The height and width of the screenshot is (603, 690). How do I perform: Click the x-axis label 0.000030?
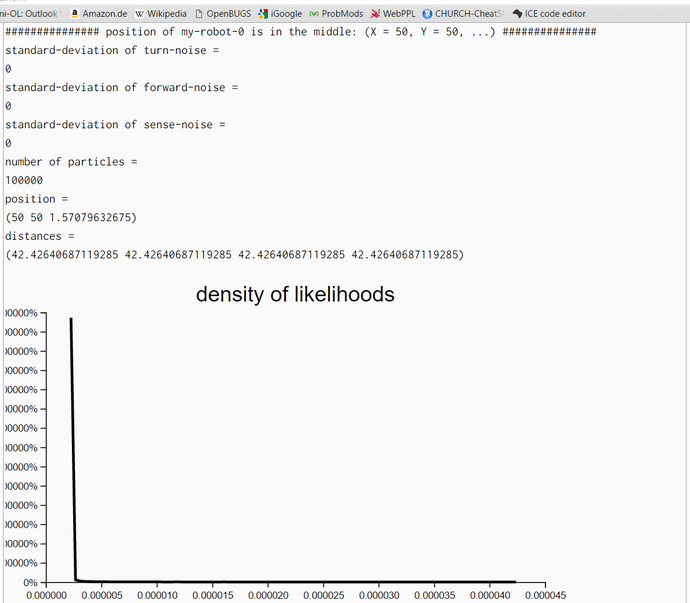click(379, 596)
